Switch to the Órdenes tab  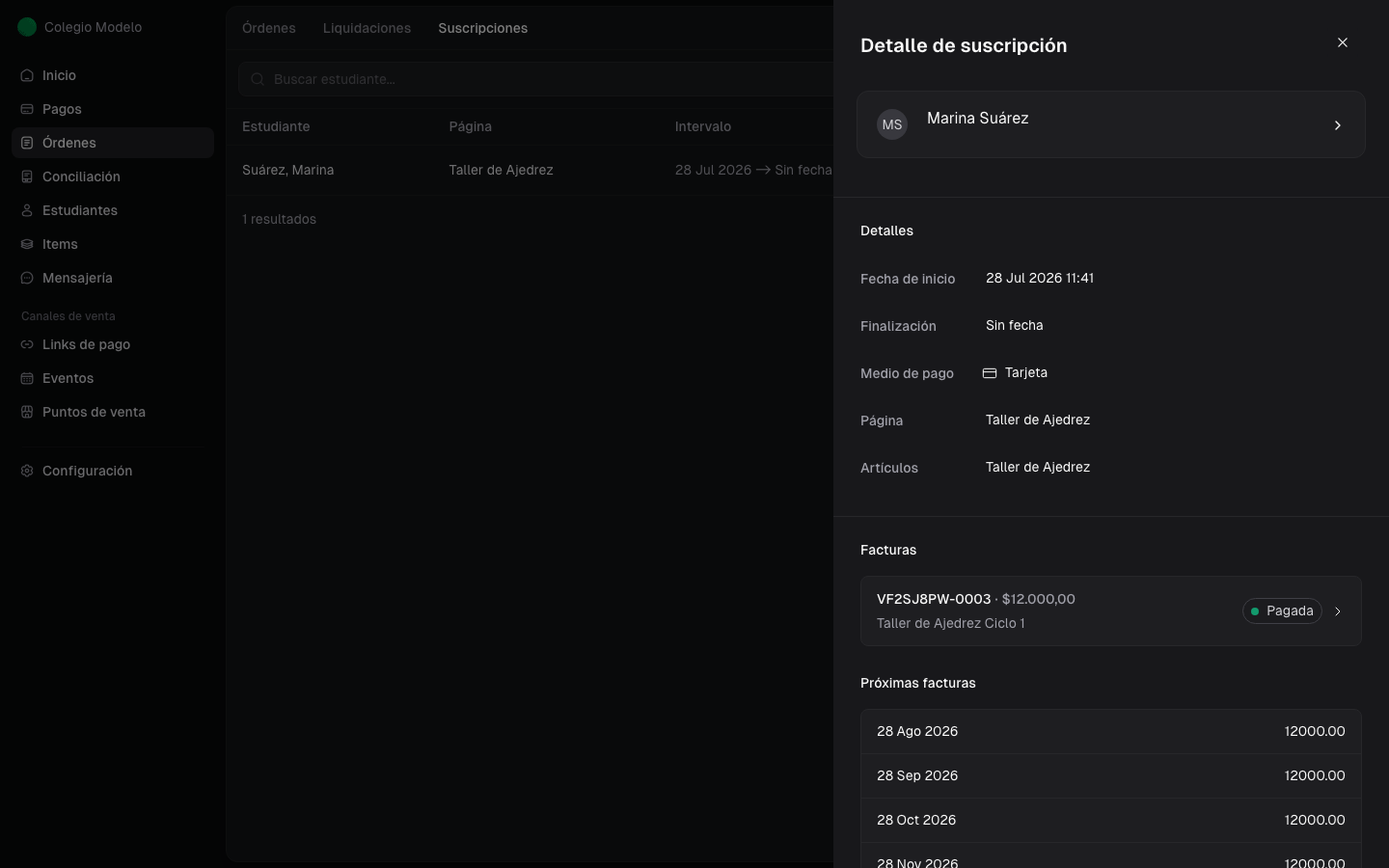click(x=269, y=28)
